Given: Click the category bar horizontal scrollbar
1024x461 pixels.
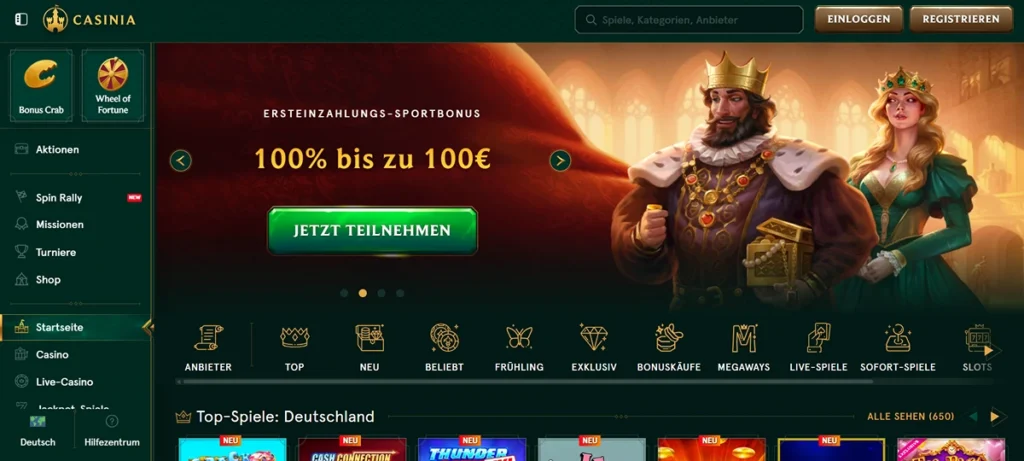Looking at the screenshot, I should tap(511, 382).
